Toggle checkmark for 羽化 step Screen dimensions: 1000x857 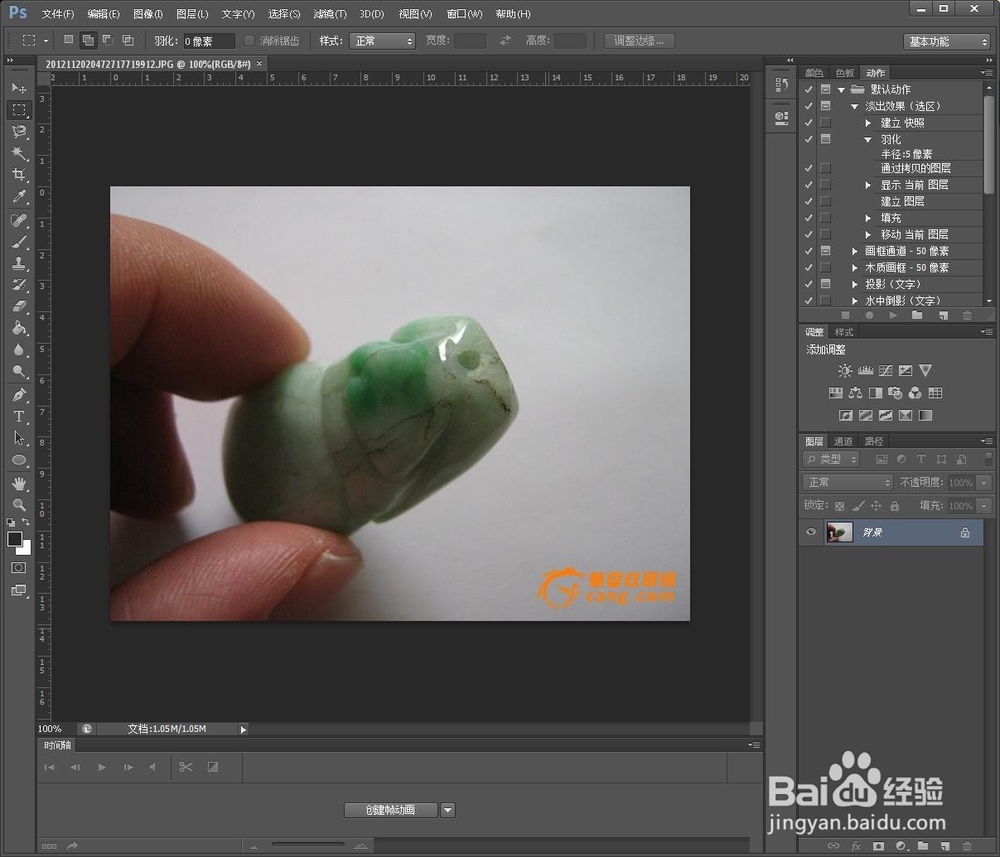[x=809, y=139]
